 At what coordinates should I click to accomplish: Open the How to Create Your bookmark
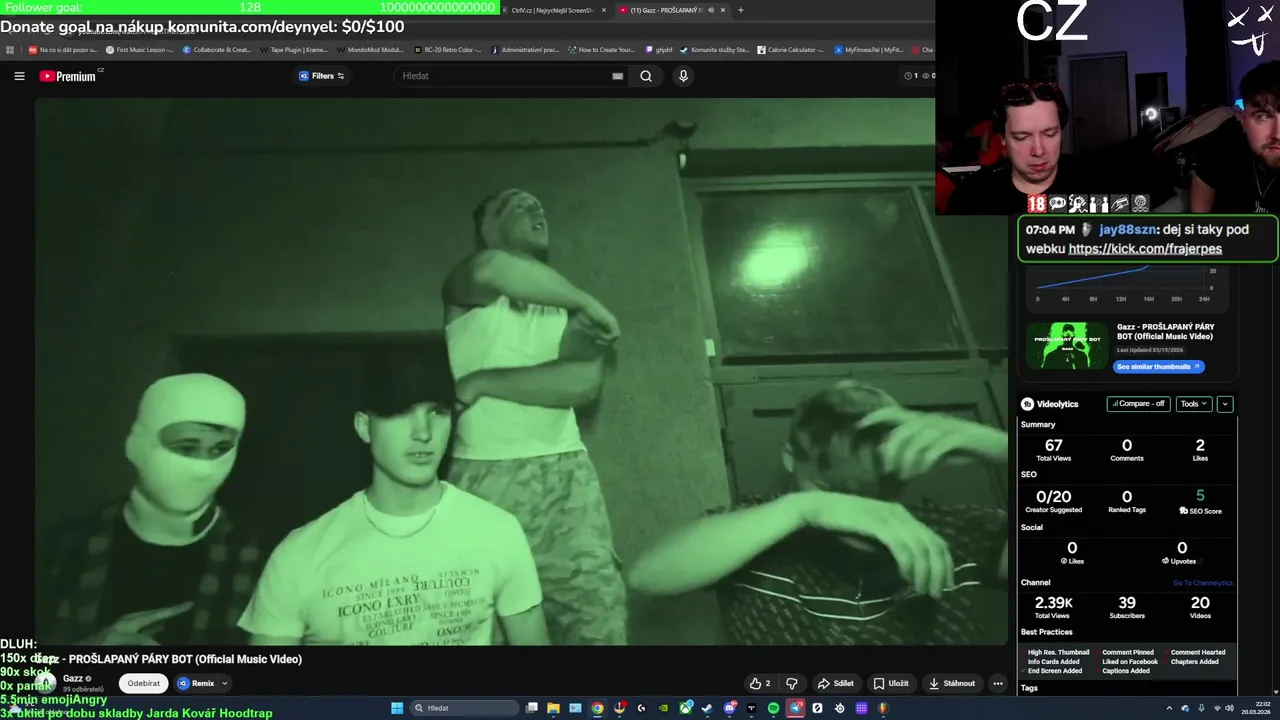[x=601, y=49]
